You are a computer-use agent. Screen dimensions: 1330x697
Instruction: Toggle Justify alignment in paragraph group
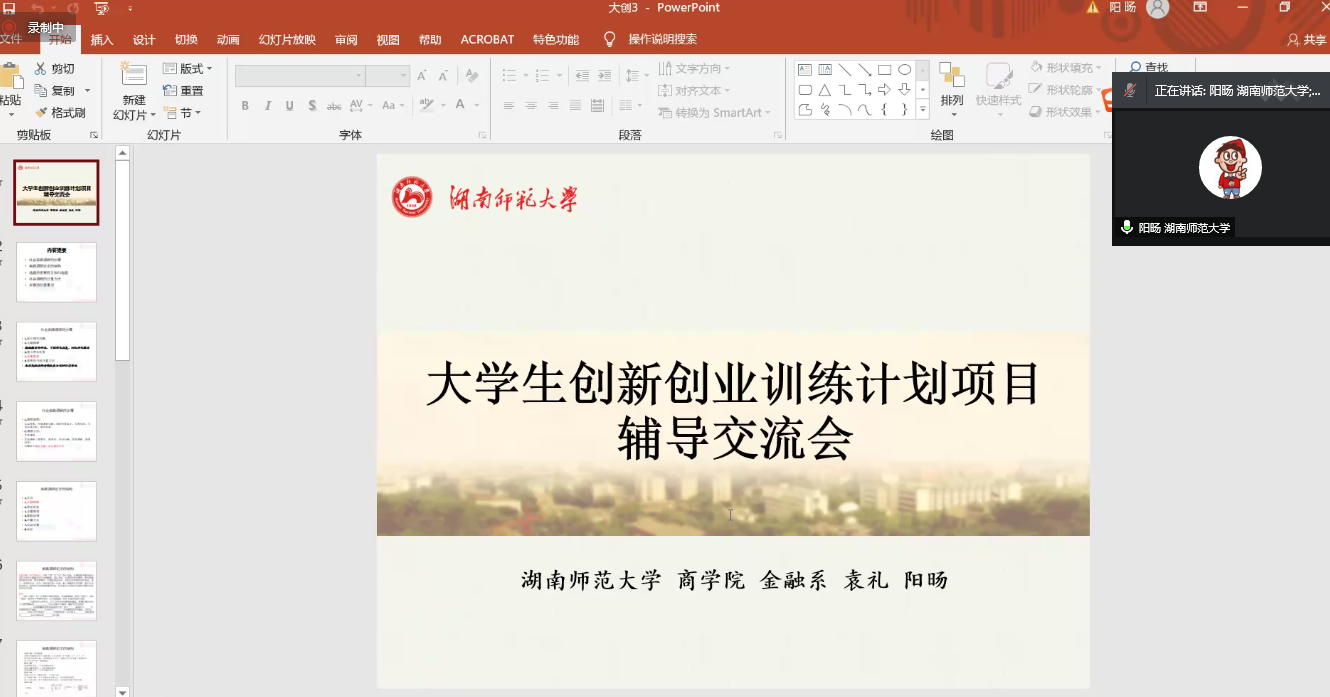[575, 105]
